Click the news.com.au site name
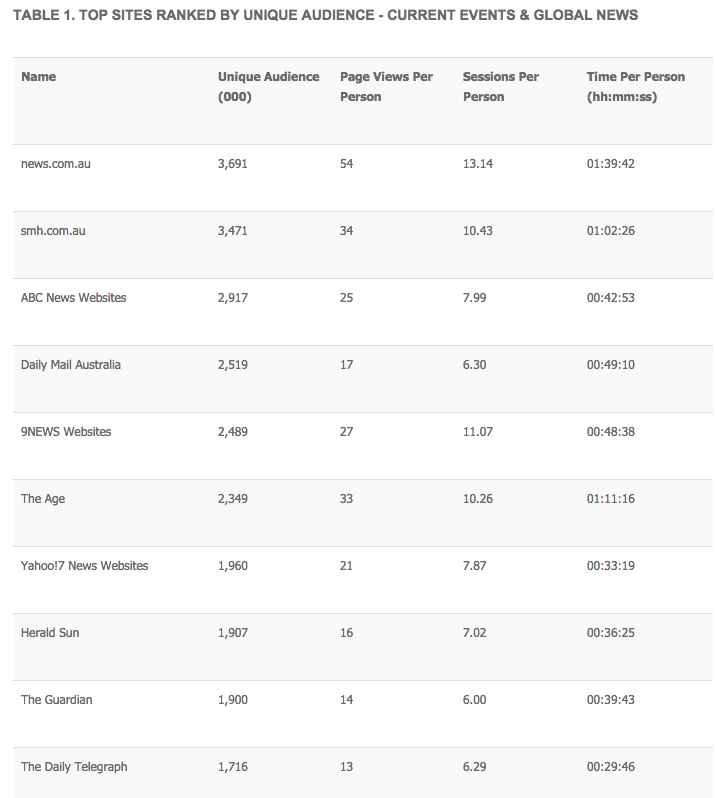The height and width of the screenshot is (798, 716). tap(55, 164)
